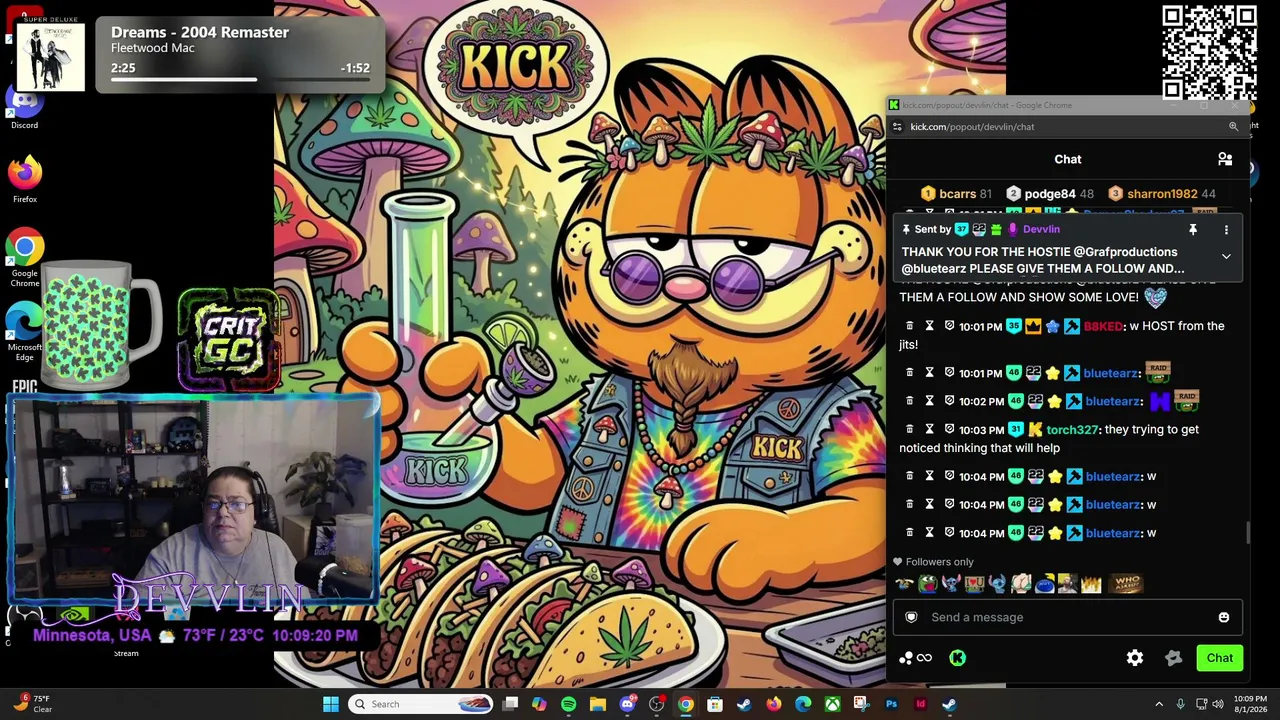Open Spotify from the taskbar
Image resolution: width=1280 pixels, height=720 pixels.
568,704
